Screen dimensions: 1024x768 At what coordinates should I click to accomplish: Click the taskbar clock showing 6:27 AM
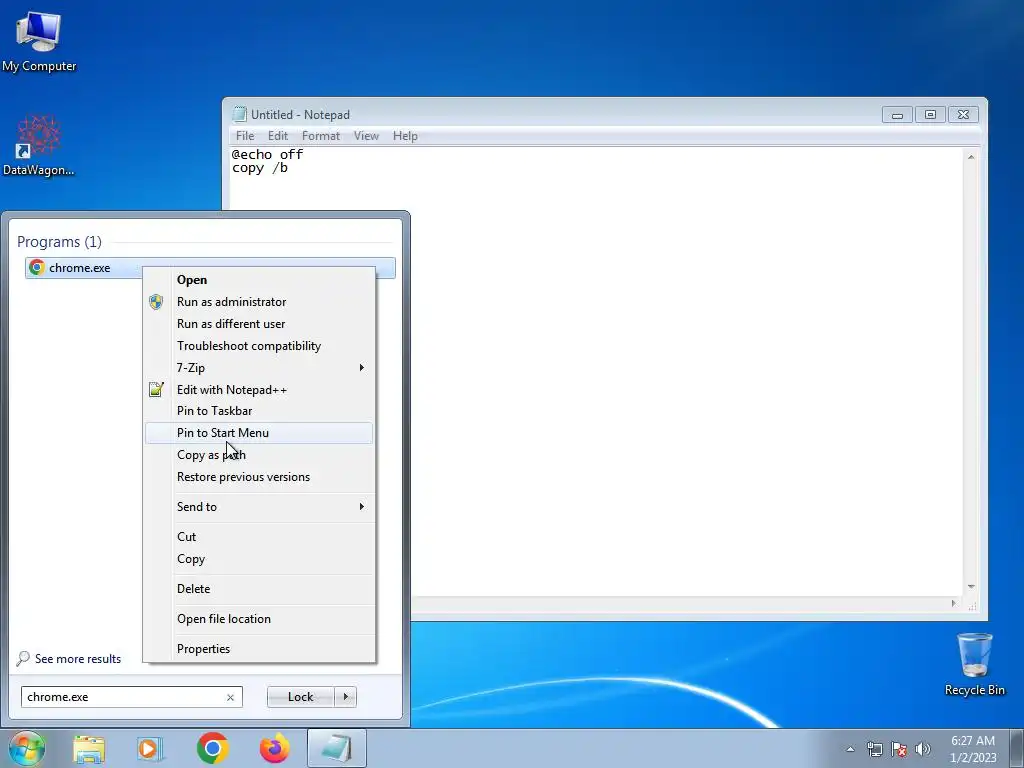coord(972,749)
